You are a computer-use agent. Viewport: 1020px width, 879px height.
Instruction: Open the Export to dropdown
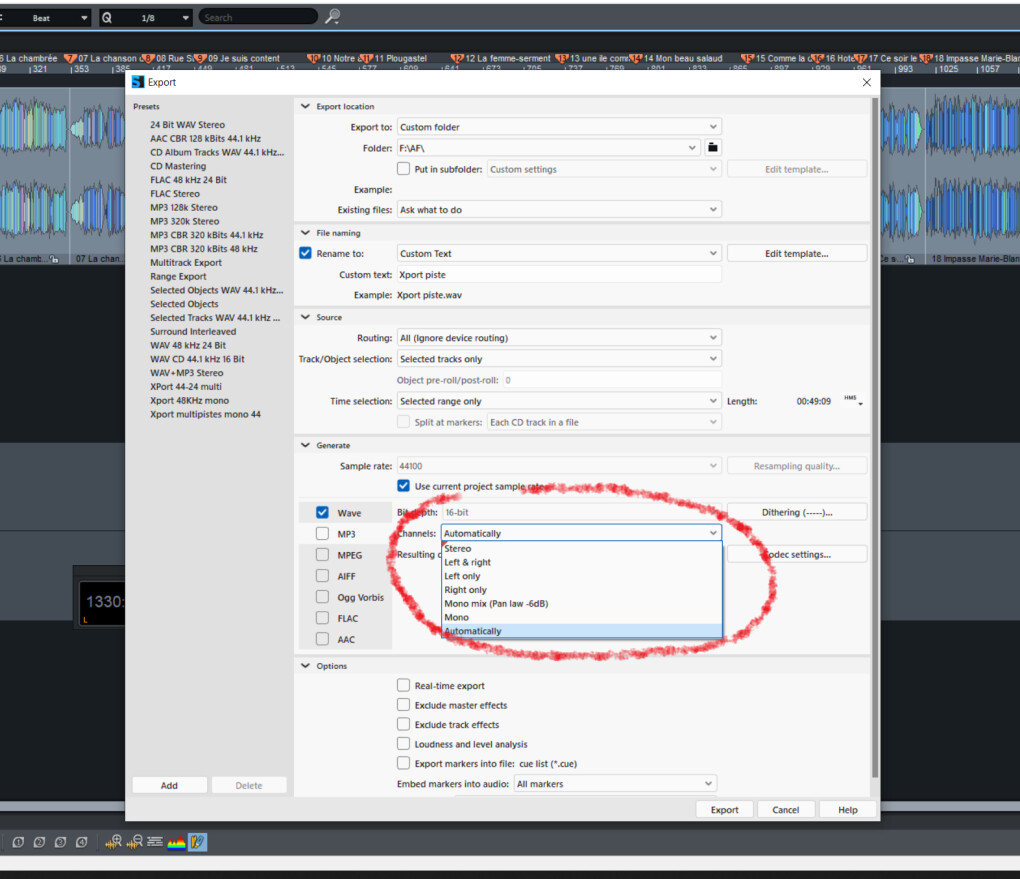click(x=559, y=127)
